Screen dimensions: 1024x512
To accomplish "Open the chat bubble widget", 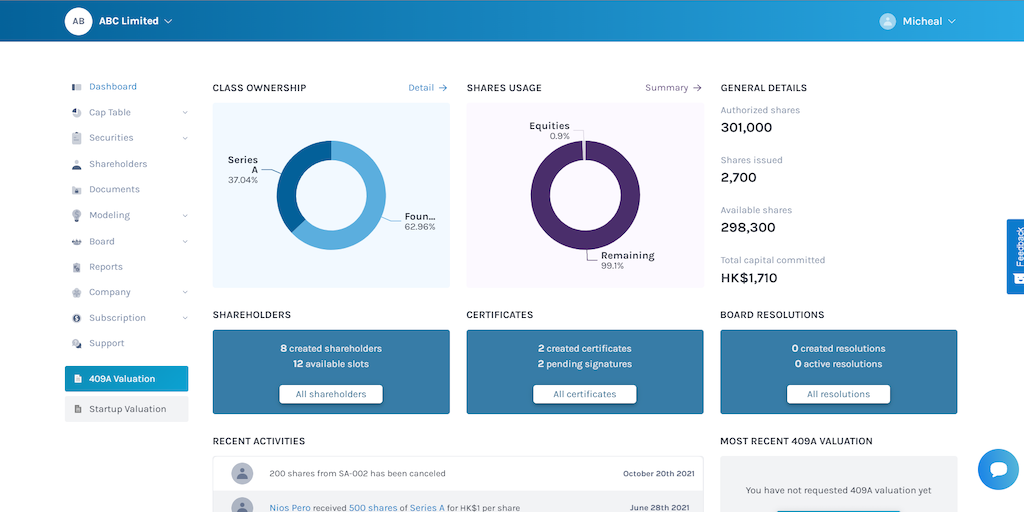I will [999, 469].
